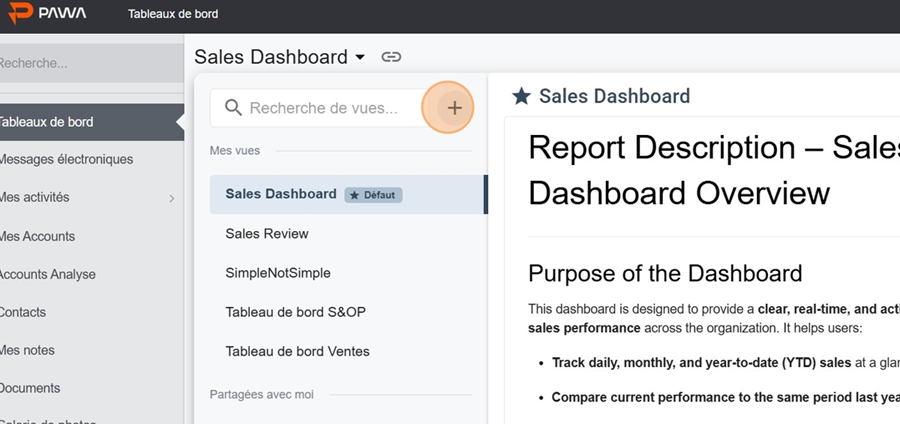Click the plus icon to add view
900x424 pixels.
pos(454,108)
